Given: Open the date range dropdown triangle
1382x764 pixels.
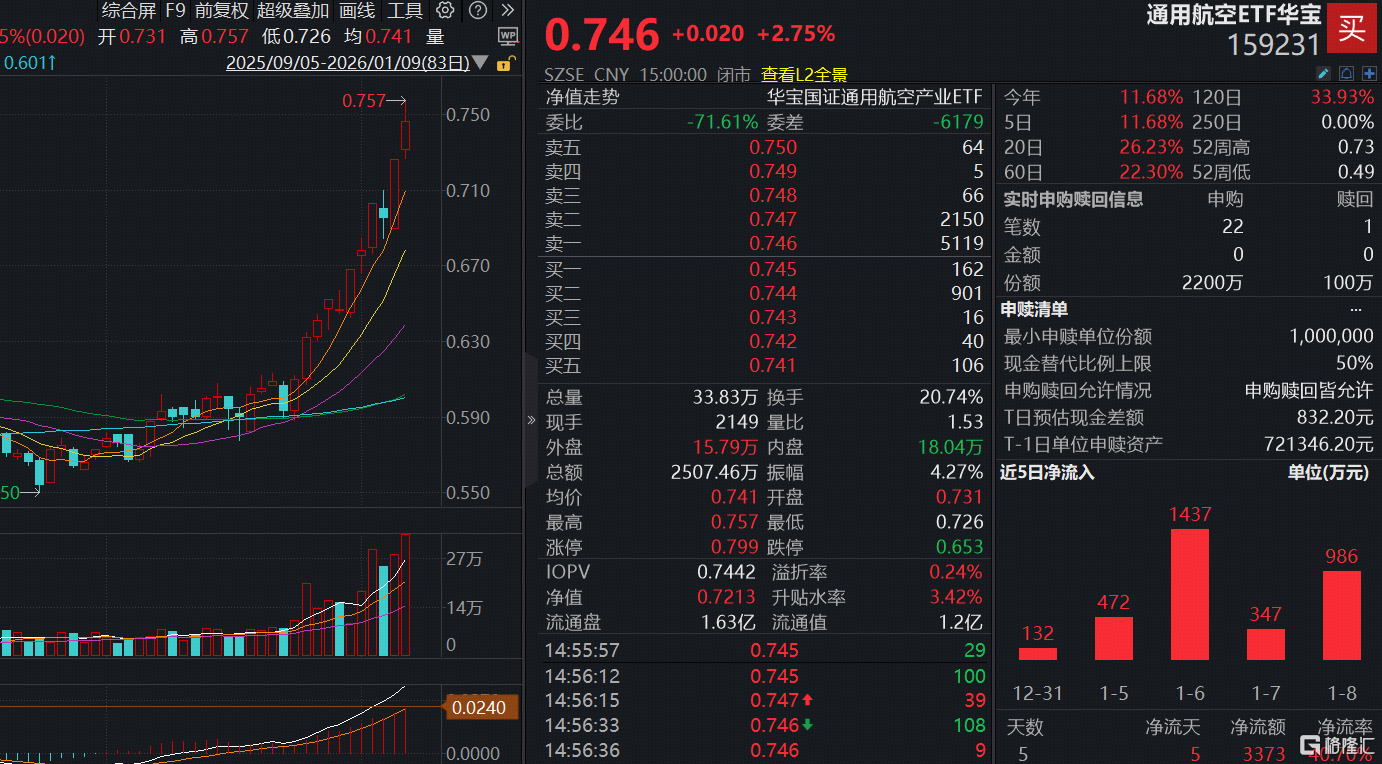Looking at the screenshot, I should pyautogui.click(x=481, y=63).
